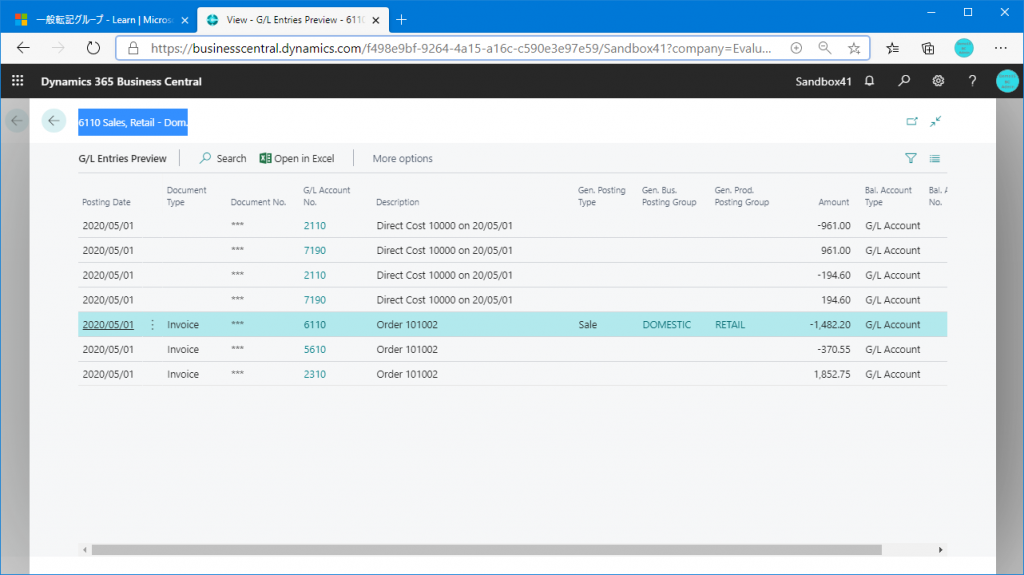Open G/L account 5610 link

click(x=315, y=350)
